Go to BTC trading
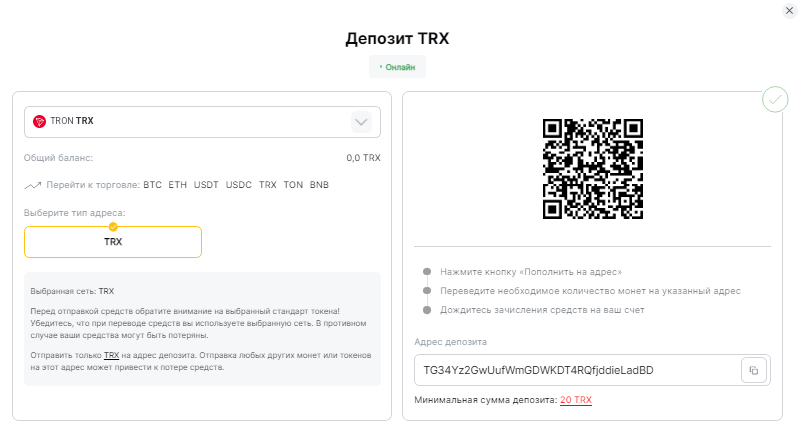The height and width of the screenshot is (436, 799). click(x=152, y=185)
